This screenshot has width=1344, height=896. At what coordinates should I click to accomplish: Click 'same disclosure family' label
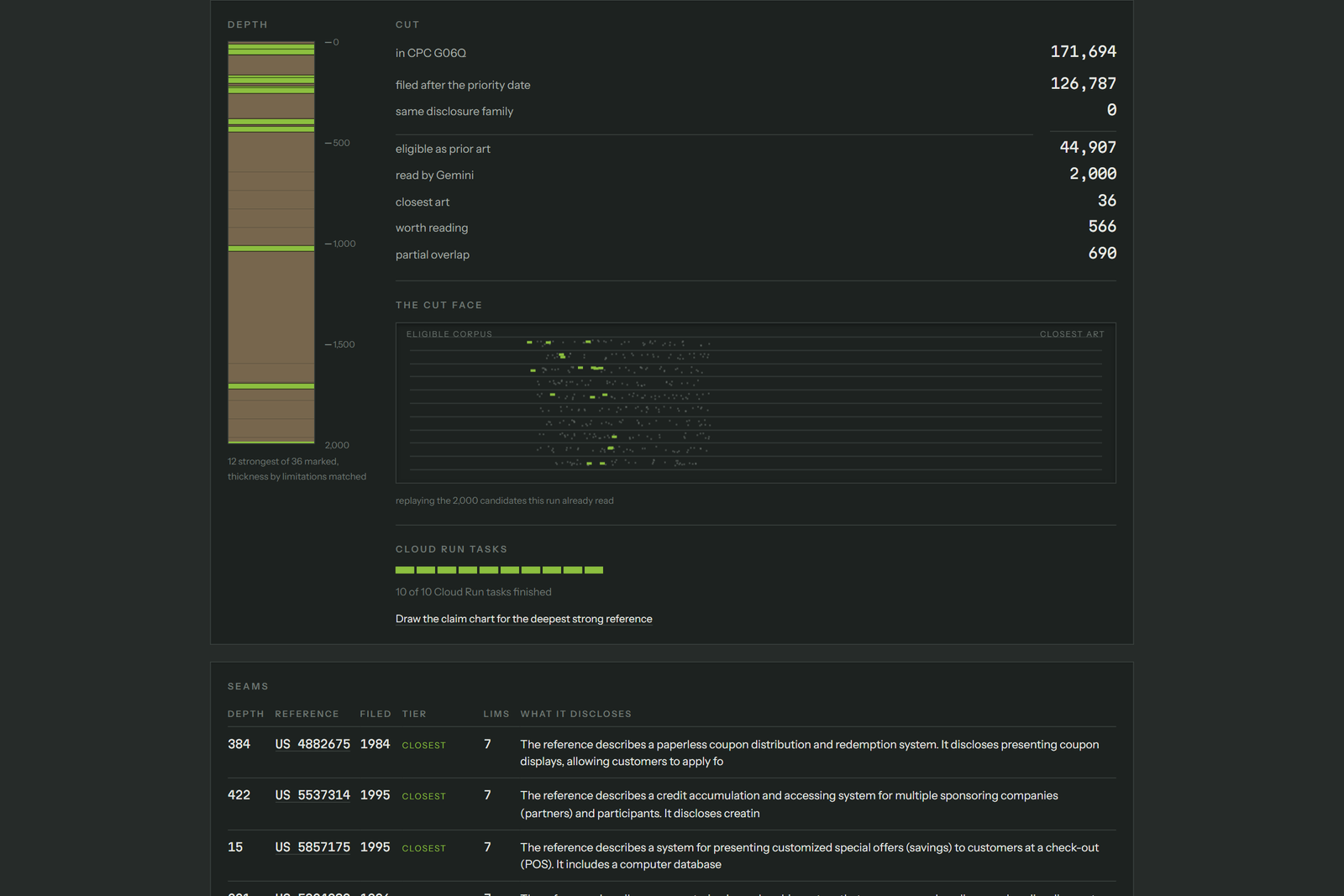454,111
